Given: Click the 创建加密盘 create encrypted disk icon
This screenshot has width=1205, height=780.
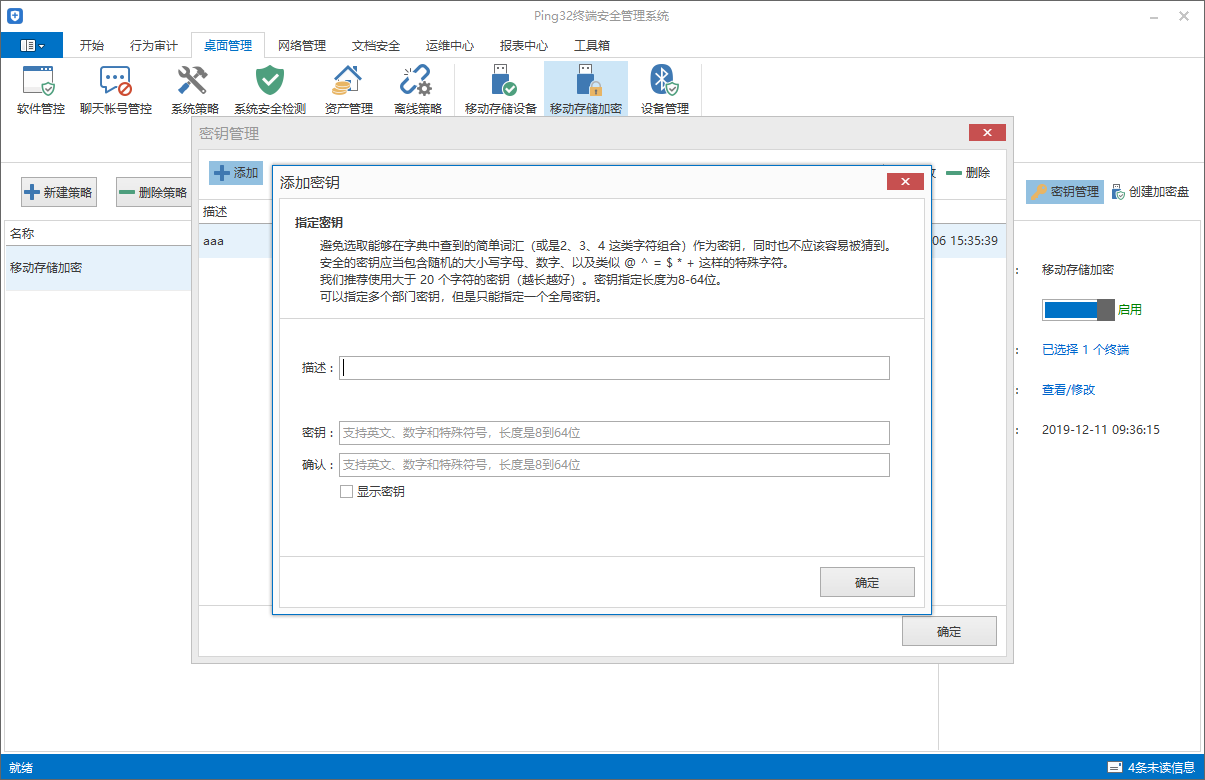Looking at the screenshot, I should click(x=1118, y=192).
